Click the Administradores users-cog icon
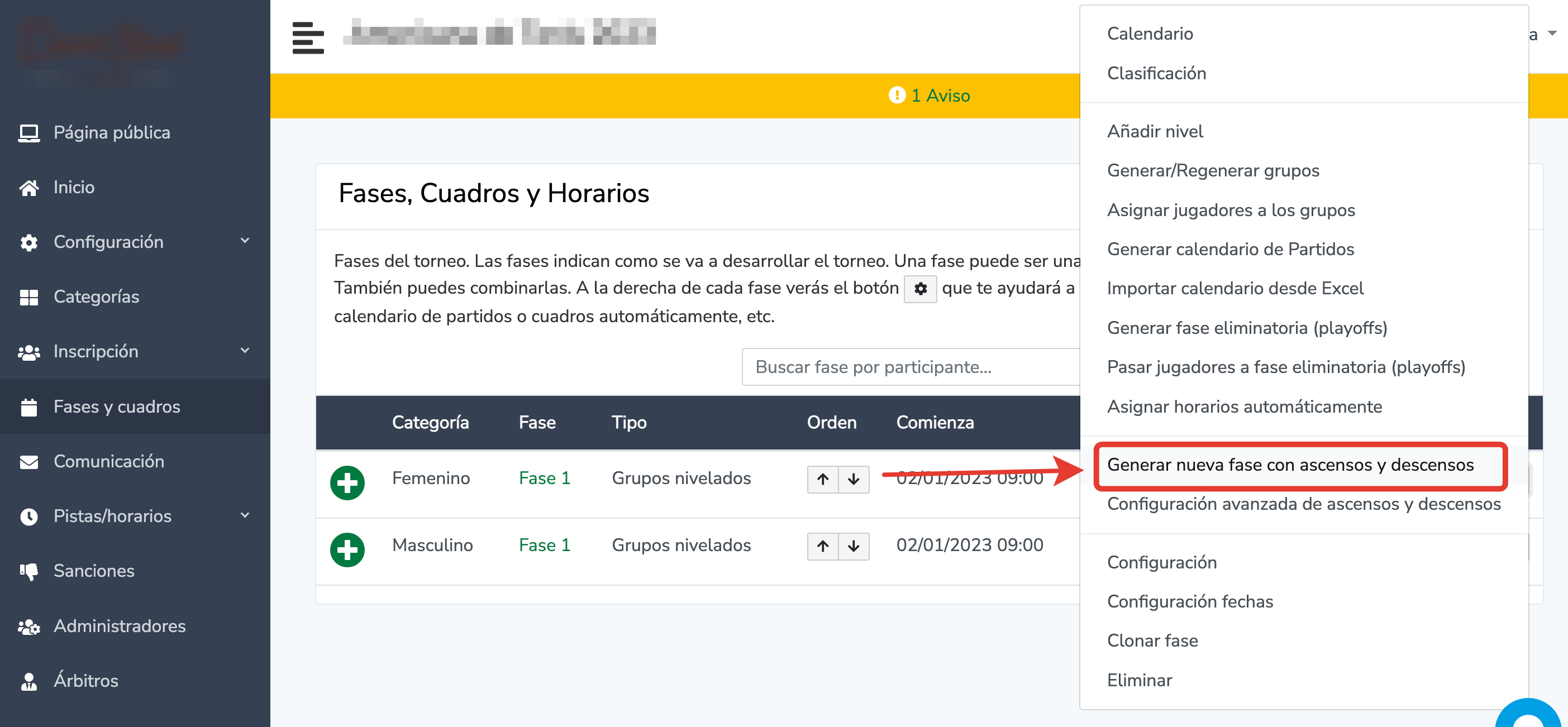Screen dimensions: 1568x727 click(28, 626)
